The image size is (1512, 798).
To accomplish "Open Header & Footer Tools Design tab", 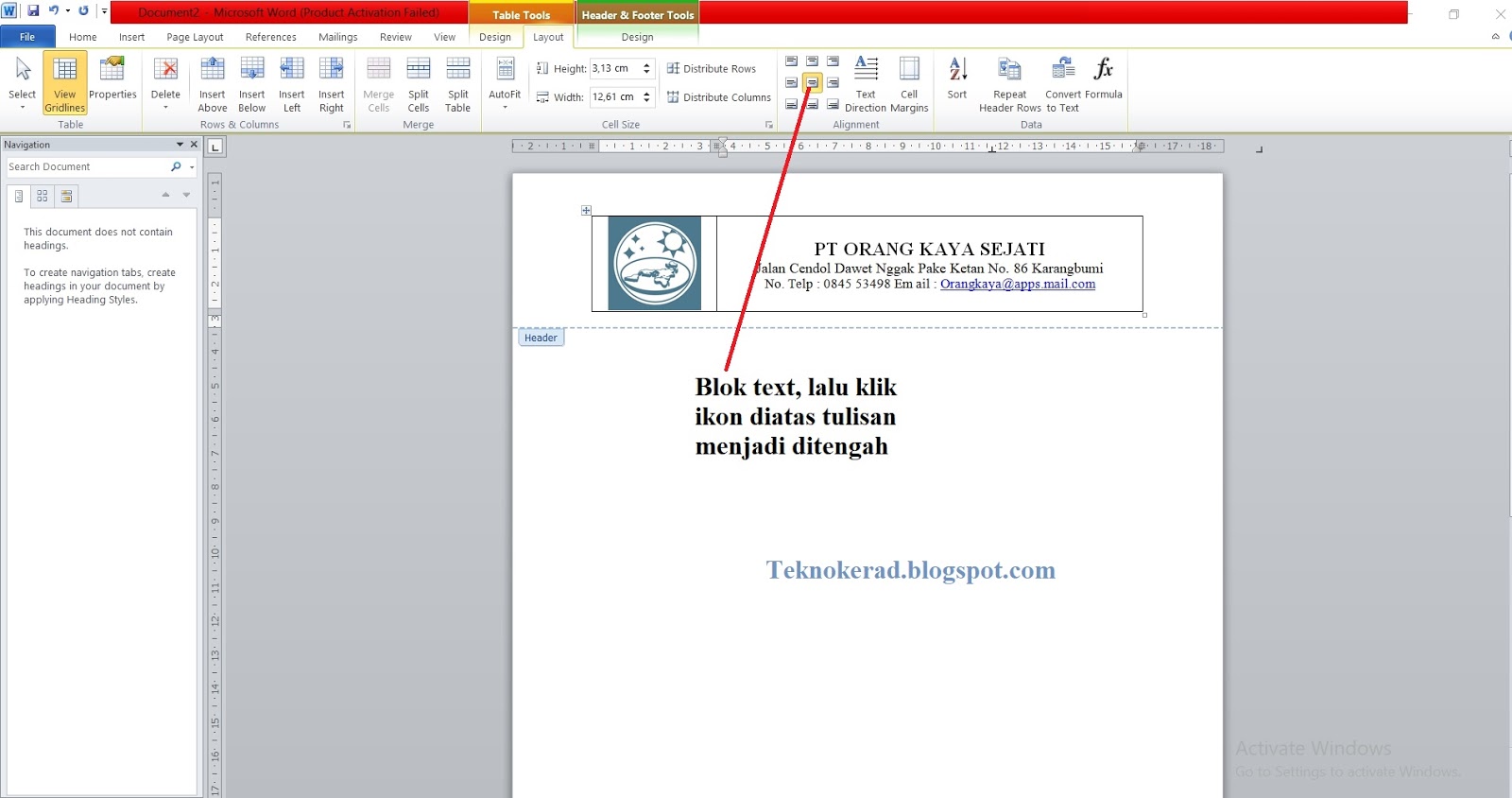I will [638, 37].
